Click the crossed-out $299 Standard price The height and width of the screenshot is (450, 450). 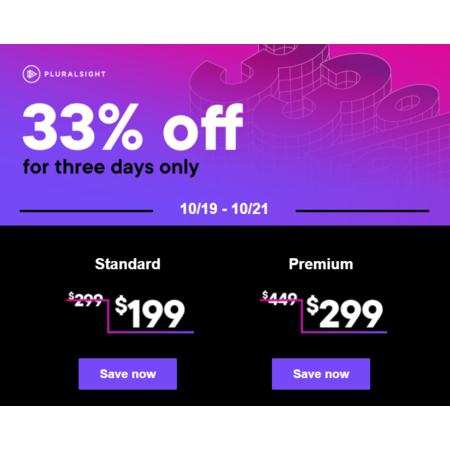coord(86,299)
